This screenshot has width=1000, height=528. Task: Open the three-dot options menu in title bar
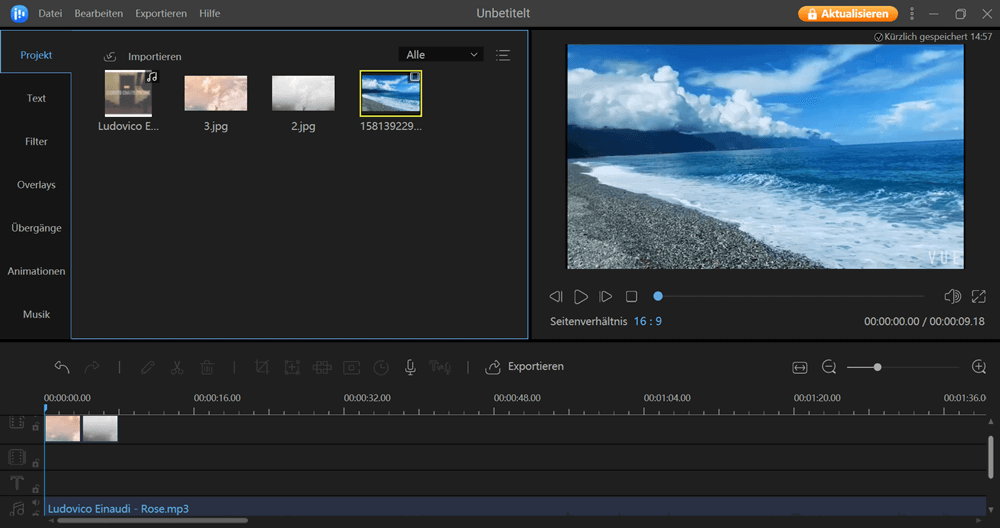point(911,14)
